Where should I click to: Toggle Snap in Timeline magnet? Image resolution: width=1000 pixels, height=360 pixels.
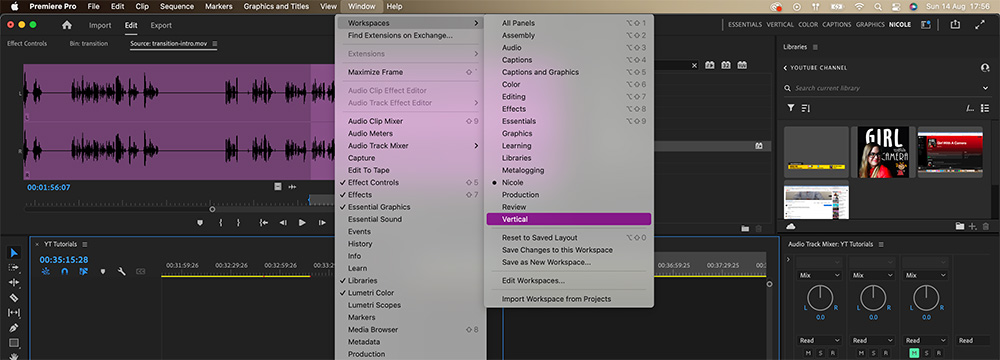coord(64,271)
